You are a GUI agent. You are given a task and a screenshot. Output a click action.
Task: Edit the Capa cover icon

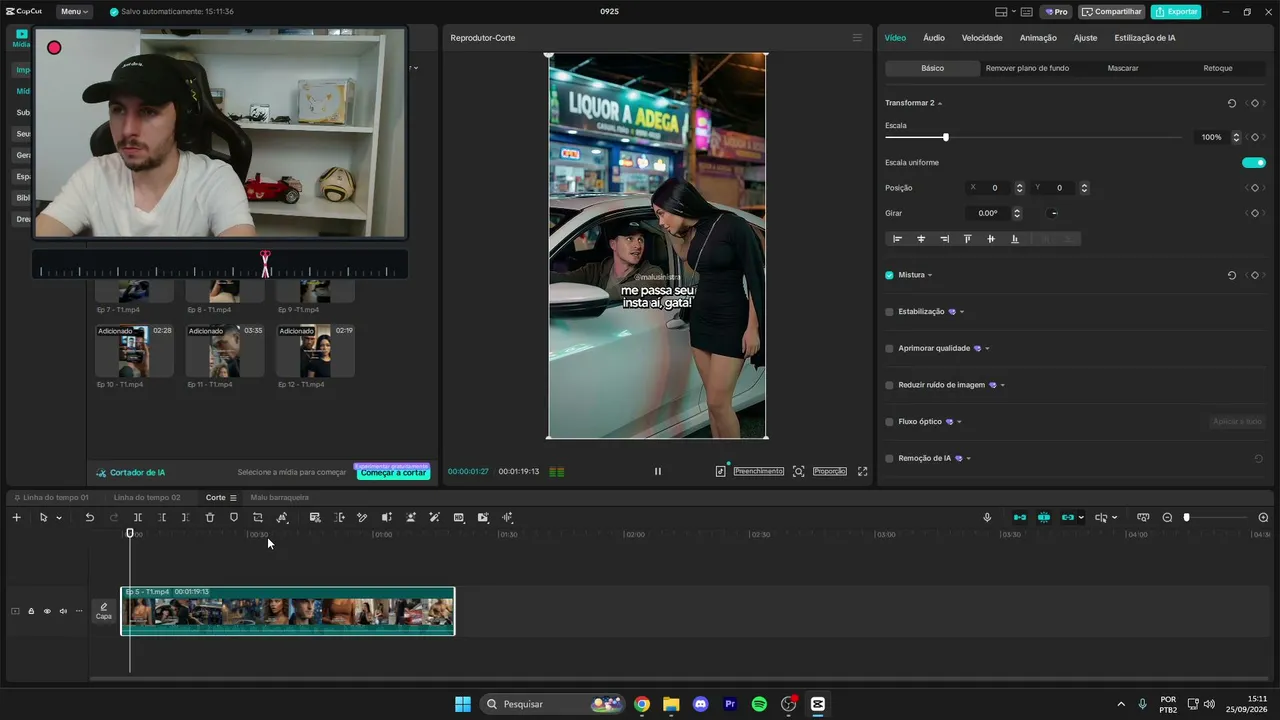click(103, 611)
